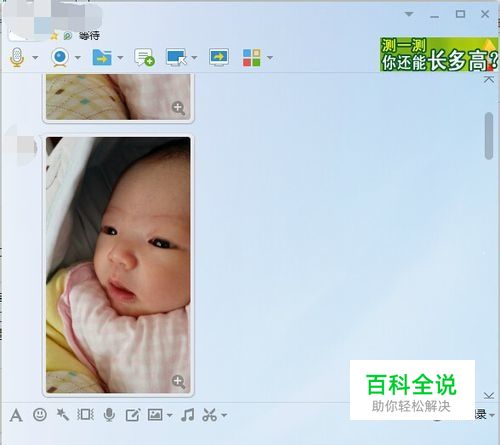
Task: Click the green icon next to the star
Action: pyautogui.click(x=68, y=36)
